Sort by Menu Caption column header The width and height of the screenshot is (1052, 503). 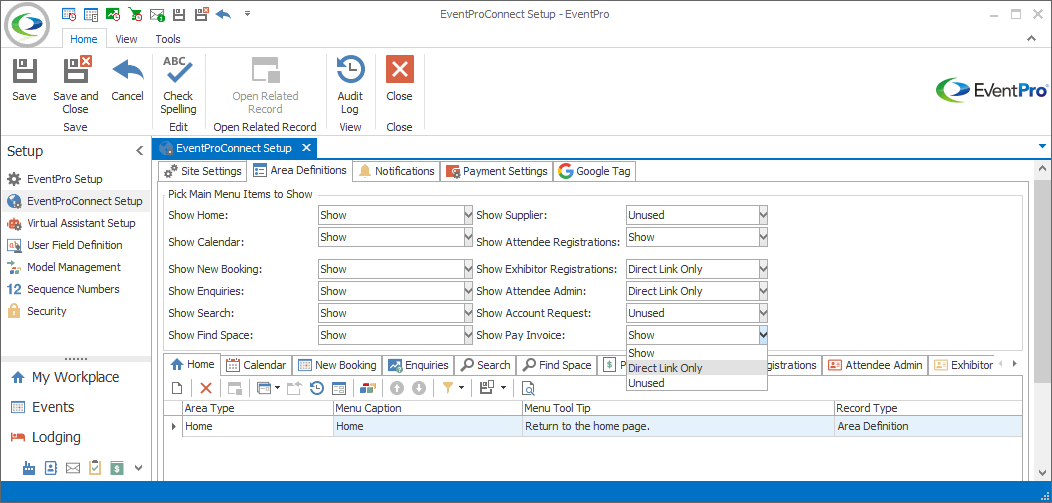(x=427, y=408)
